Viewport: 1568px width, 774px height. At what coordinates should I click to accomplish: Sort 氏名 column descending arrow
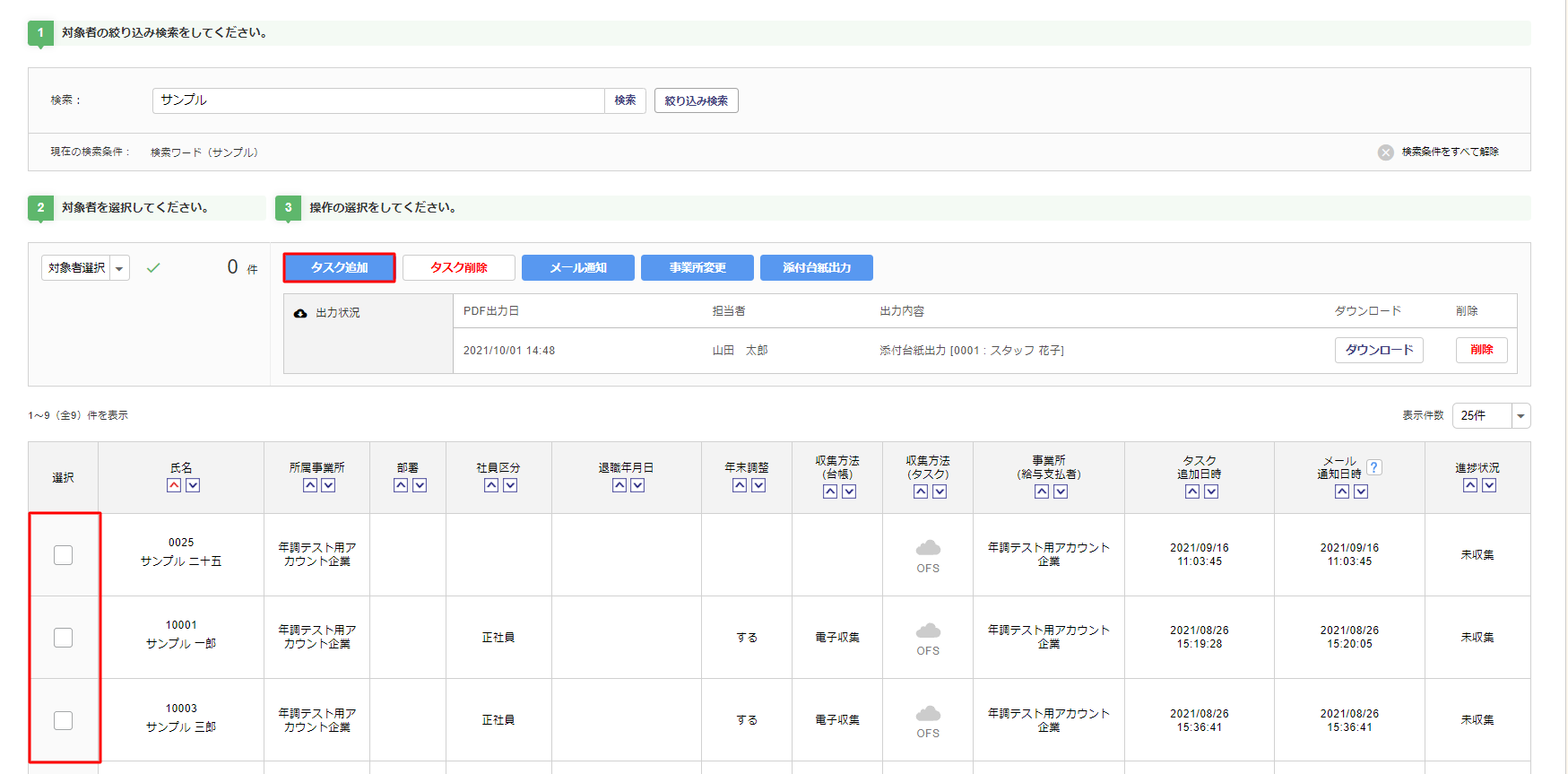click(193, 485)
